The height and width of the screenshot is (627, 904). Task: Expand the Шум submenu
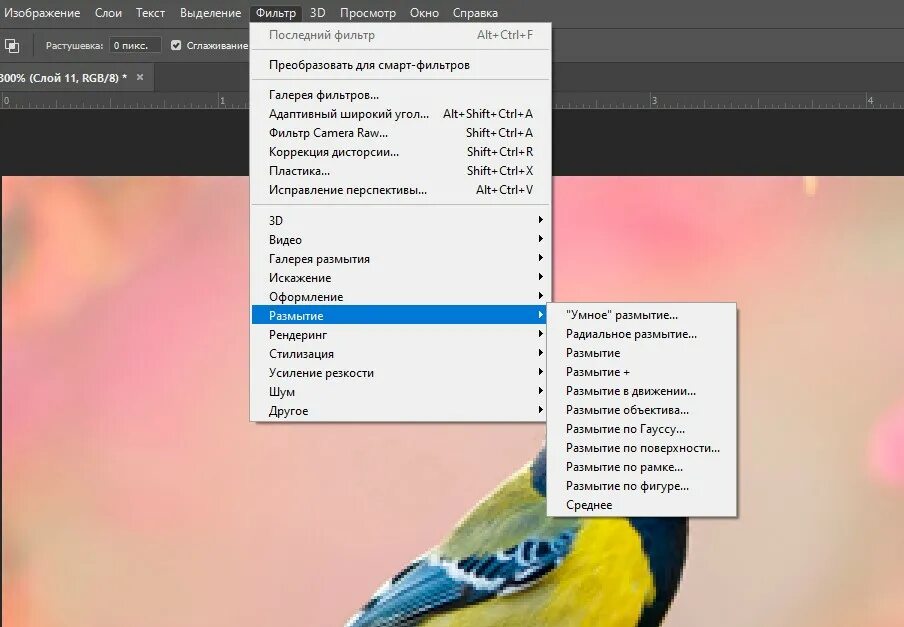[399, 392]
